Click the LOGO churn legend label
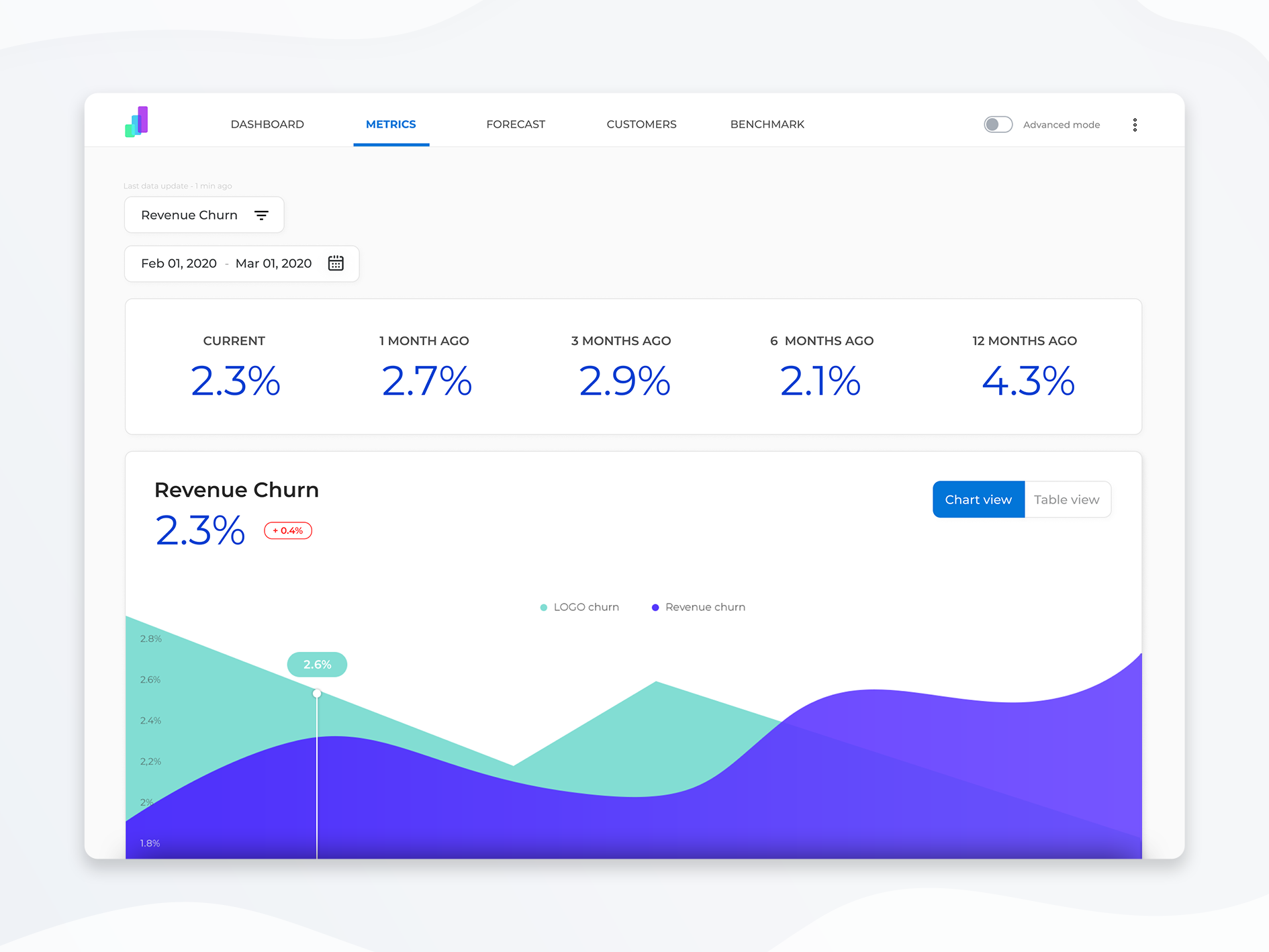The width and height of the screenshot is (1269, 952). (x=586, y=608)
